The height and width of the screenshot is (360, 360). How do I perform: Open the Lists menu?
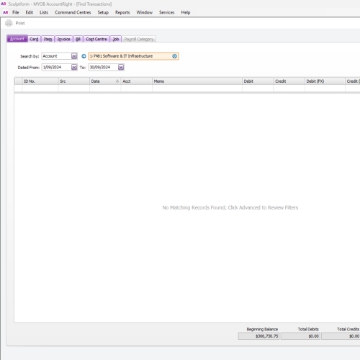(x=44, y=12)
